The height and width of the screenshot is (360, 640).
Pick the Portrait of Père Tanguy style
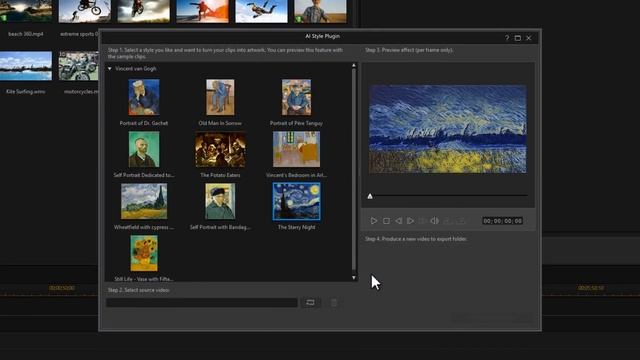pos(296,97)
